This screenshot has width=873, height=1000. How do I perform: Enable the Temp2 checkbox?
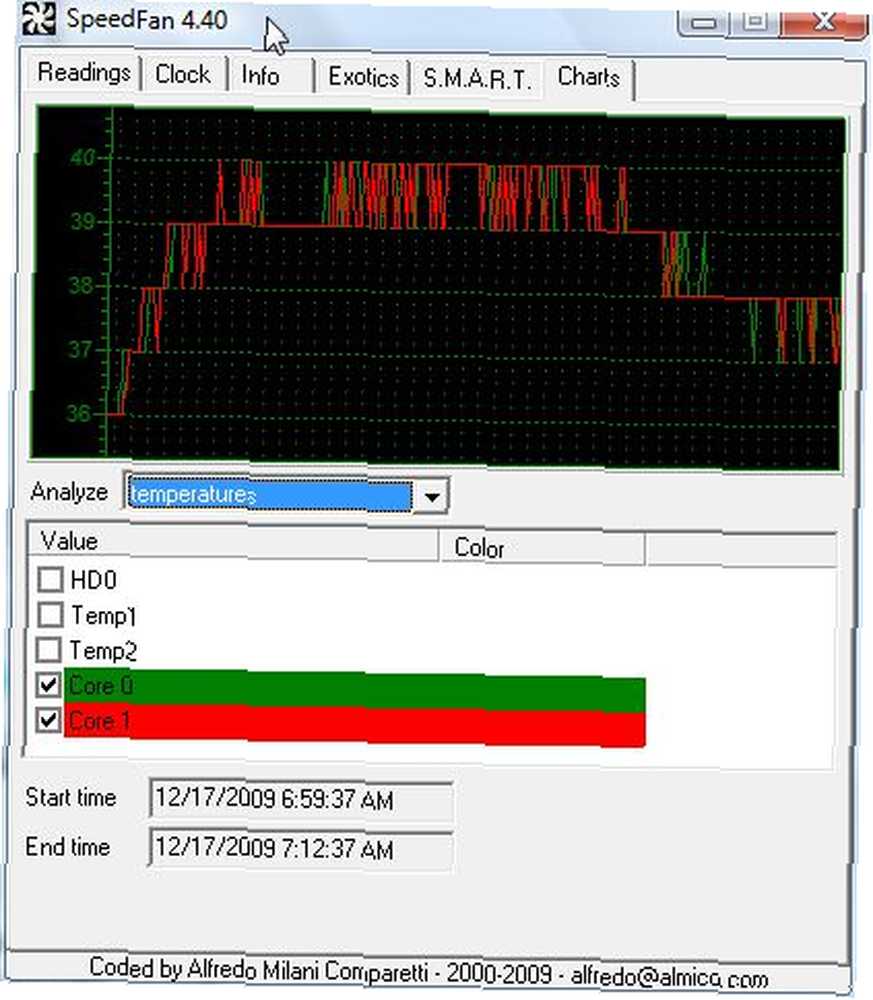click(50, 650)
